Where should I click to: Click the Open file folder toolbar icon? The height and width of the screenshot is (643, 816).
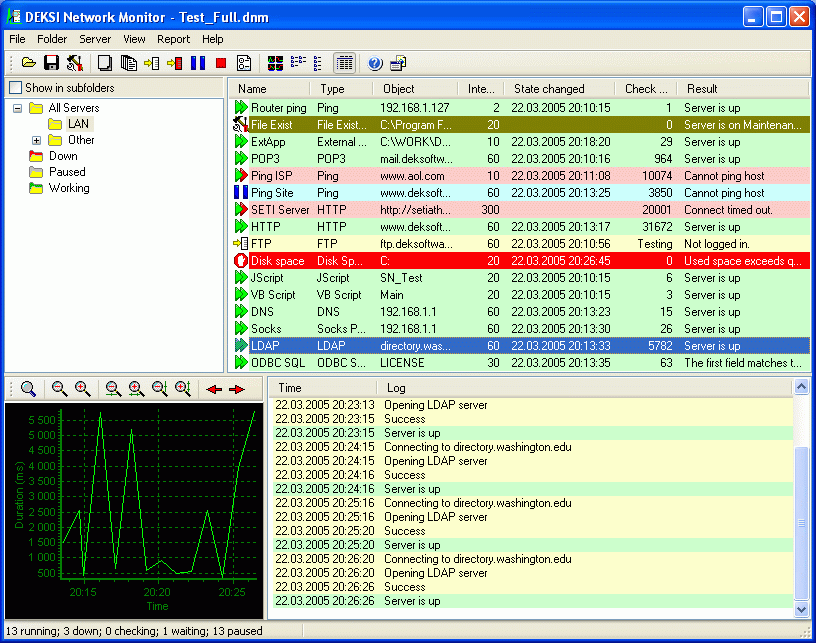29,63
